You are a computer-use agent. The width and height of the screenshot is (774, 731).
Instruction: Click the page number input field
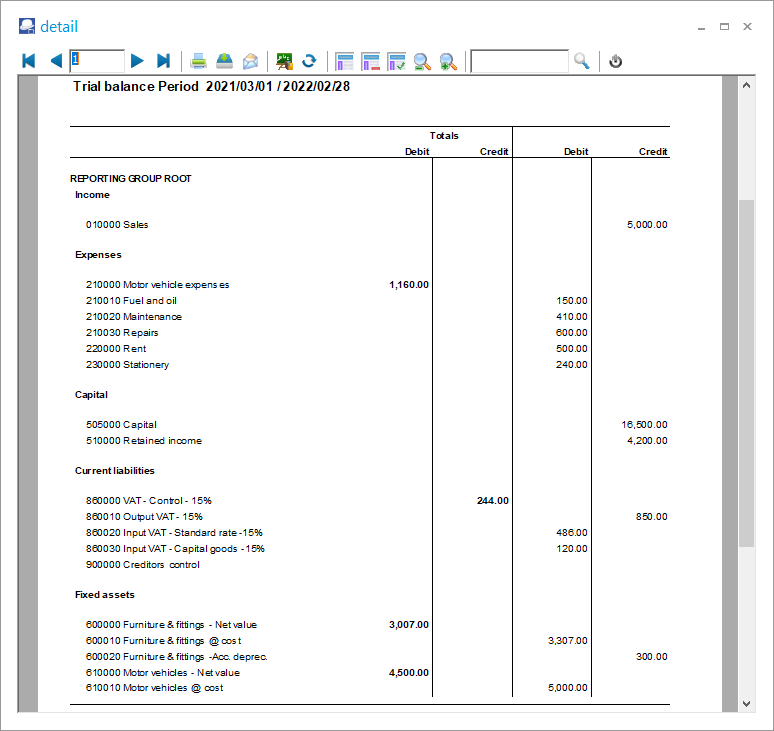click(97, 61)
